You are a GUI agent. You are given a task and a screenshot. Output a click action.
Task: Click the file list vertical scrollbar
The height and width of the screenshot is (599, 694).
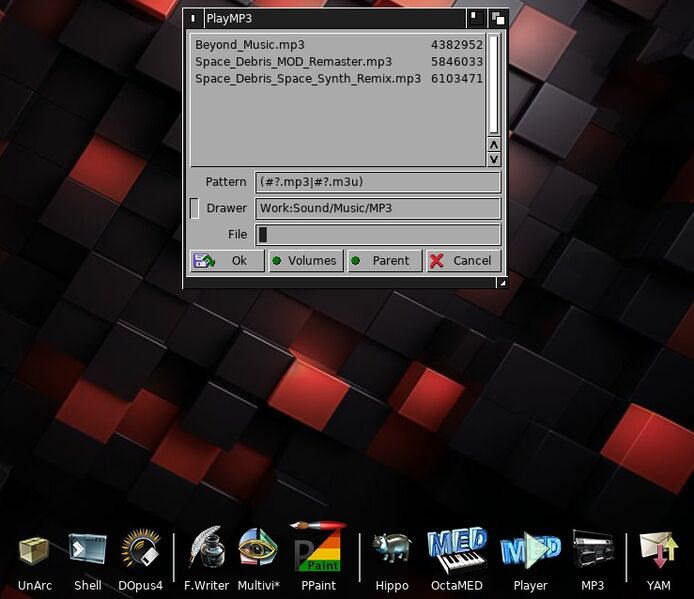[493, 85]
